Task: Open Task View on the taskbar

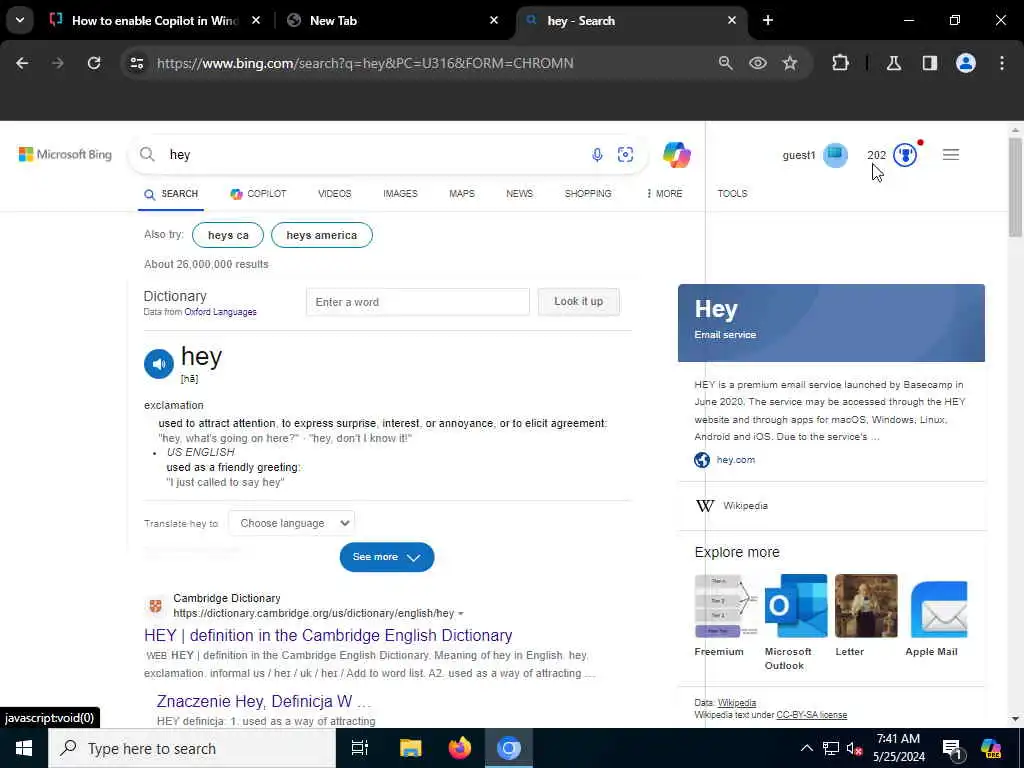Action: 360,748
